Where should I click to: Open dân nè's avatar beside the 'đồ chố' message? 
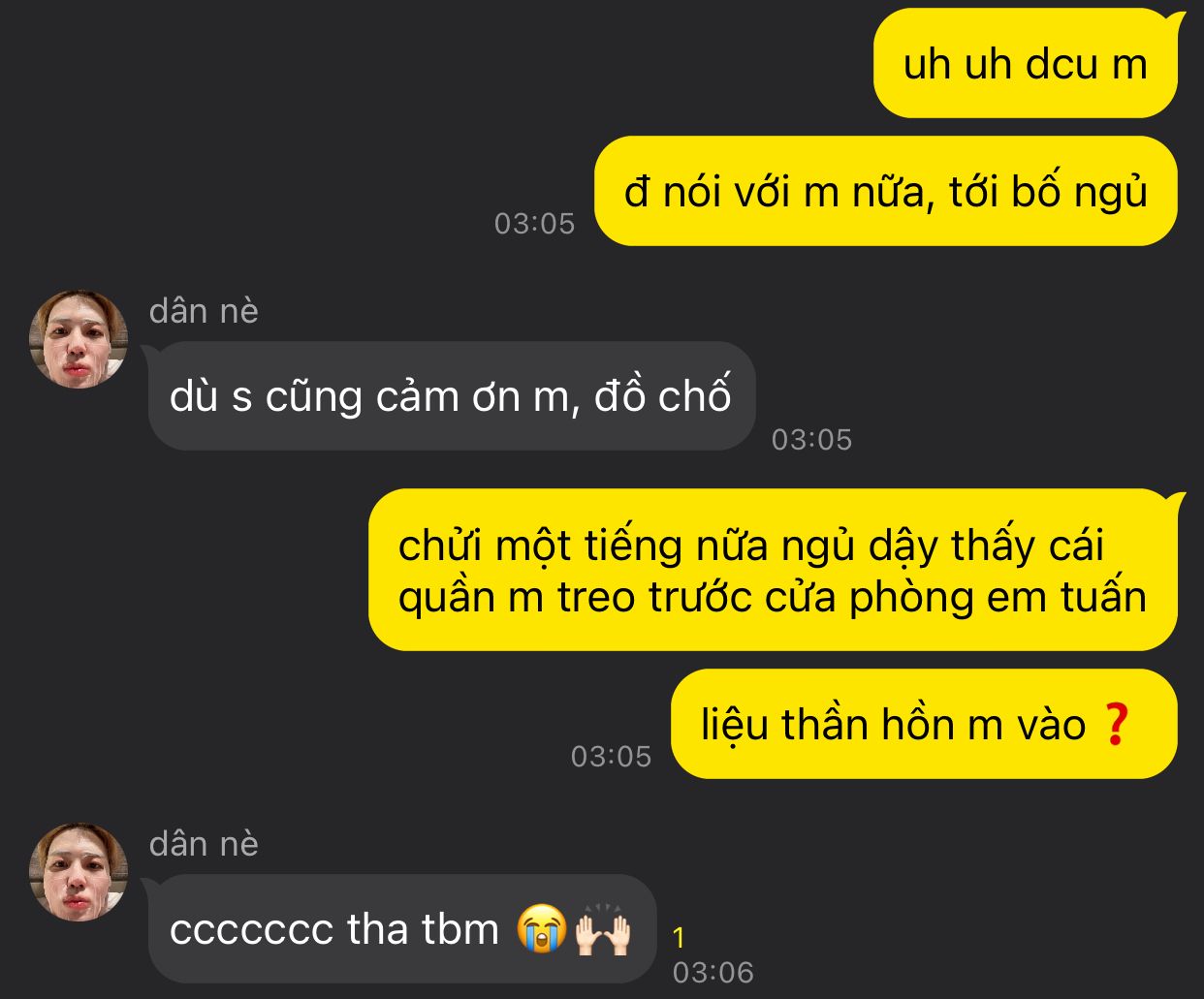click(x=79, y=339)
